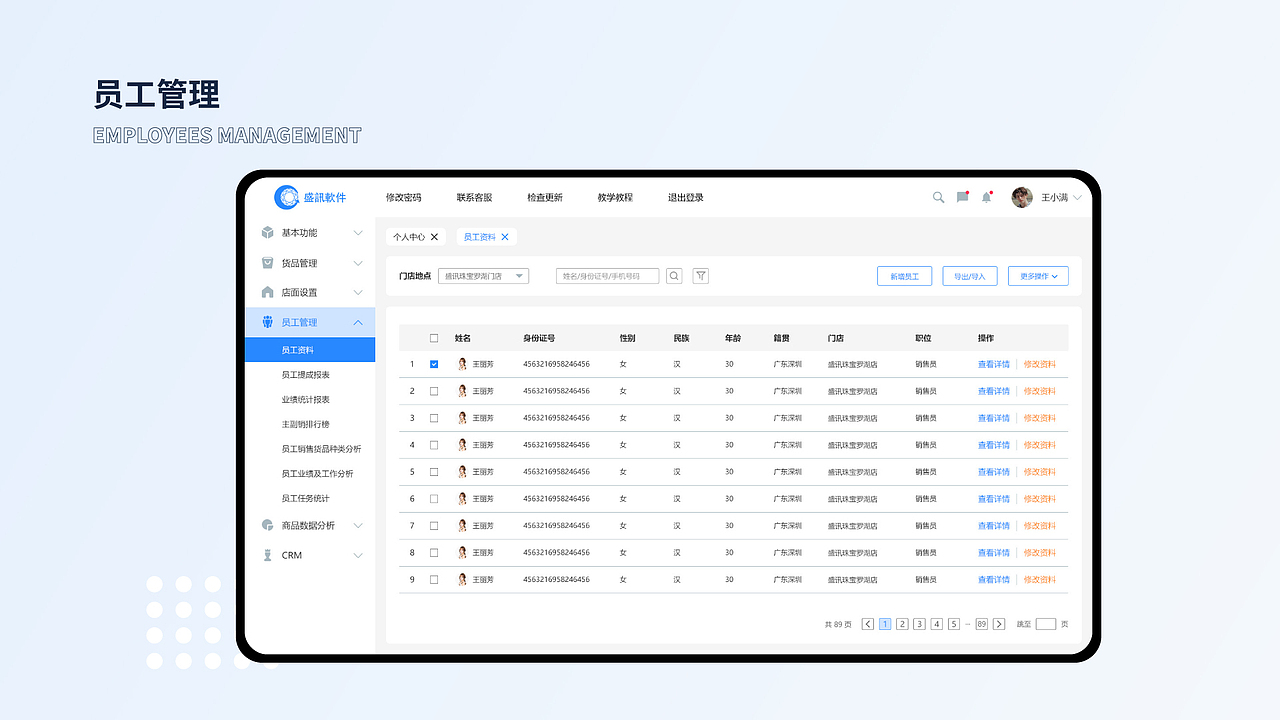Viewport: 1280px width, 720px height.
Task: Click the 商品数据分析 pie chart icon
Action: [267, 525]
